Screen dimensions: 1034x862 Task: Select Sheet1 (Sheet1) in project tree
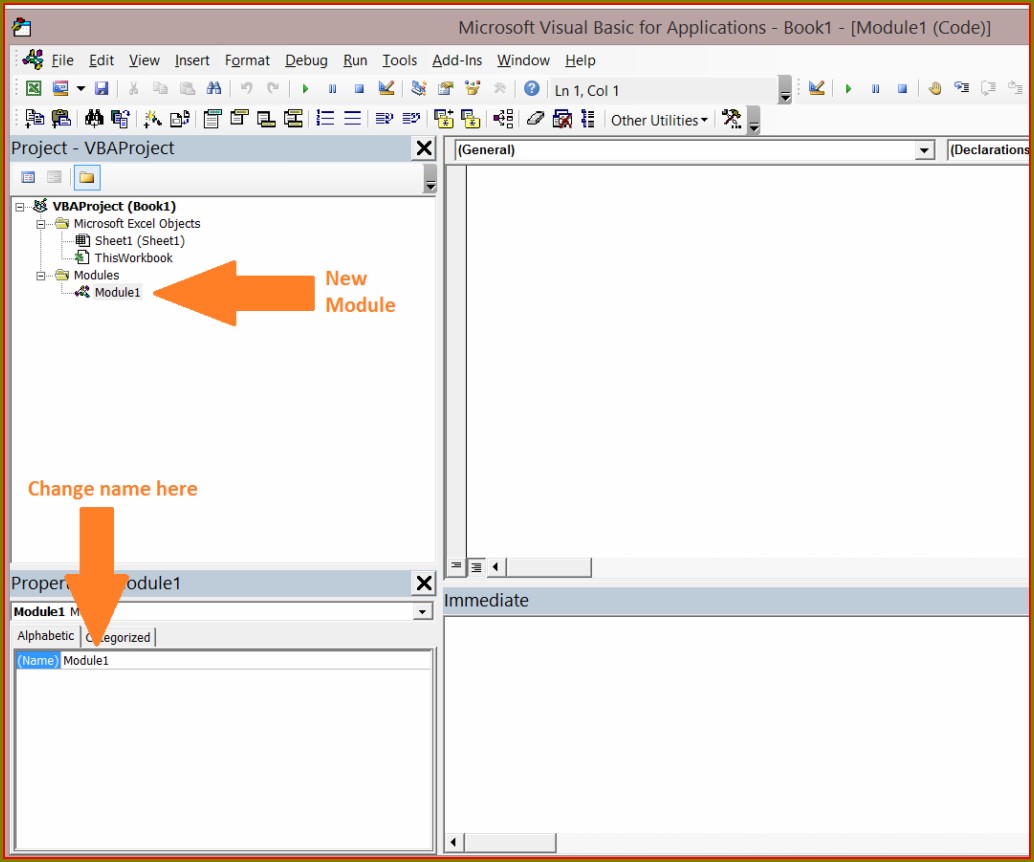(x=139, y=241)
